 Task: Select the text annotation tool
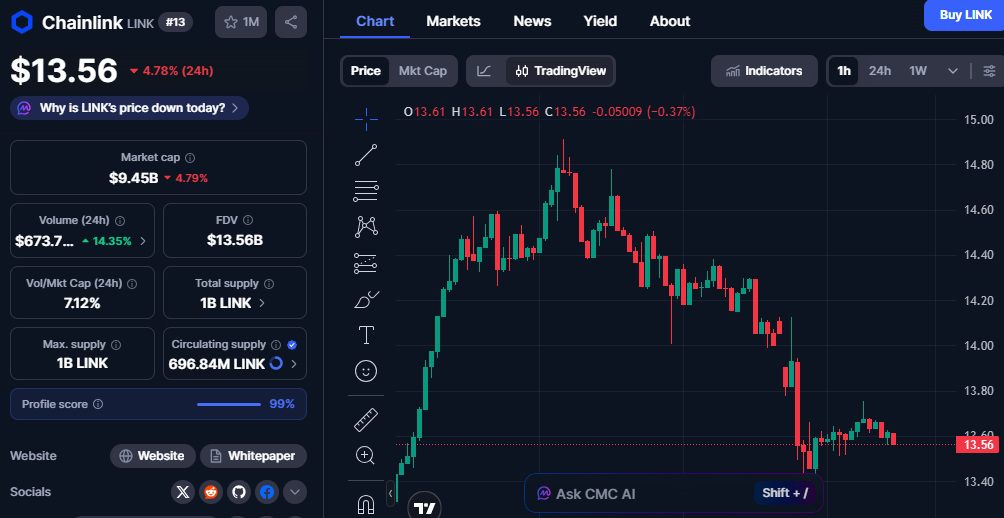click(x=366, y=335)
